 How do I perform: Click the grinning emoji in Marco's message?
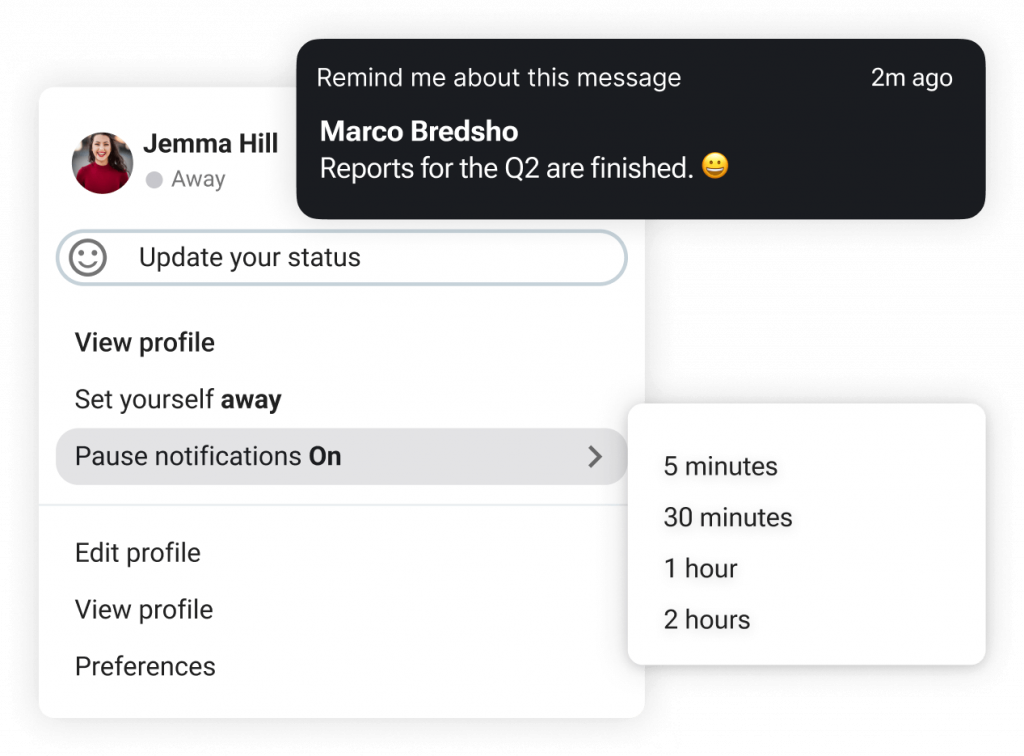(715, 165)
